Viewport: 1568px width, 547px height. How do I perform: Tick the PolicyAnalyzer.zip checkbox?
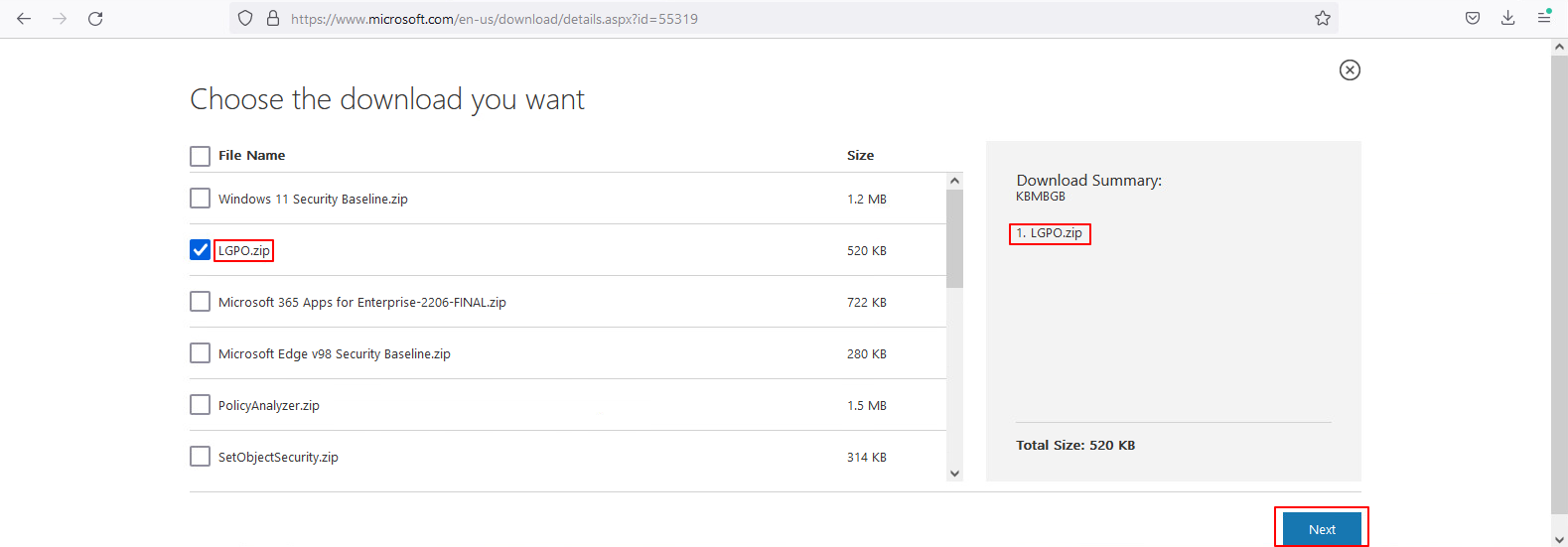pos(200,405)
